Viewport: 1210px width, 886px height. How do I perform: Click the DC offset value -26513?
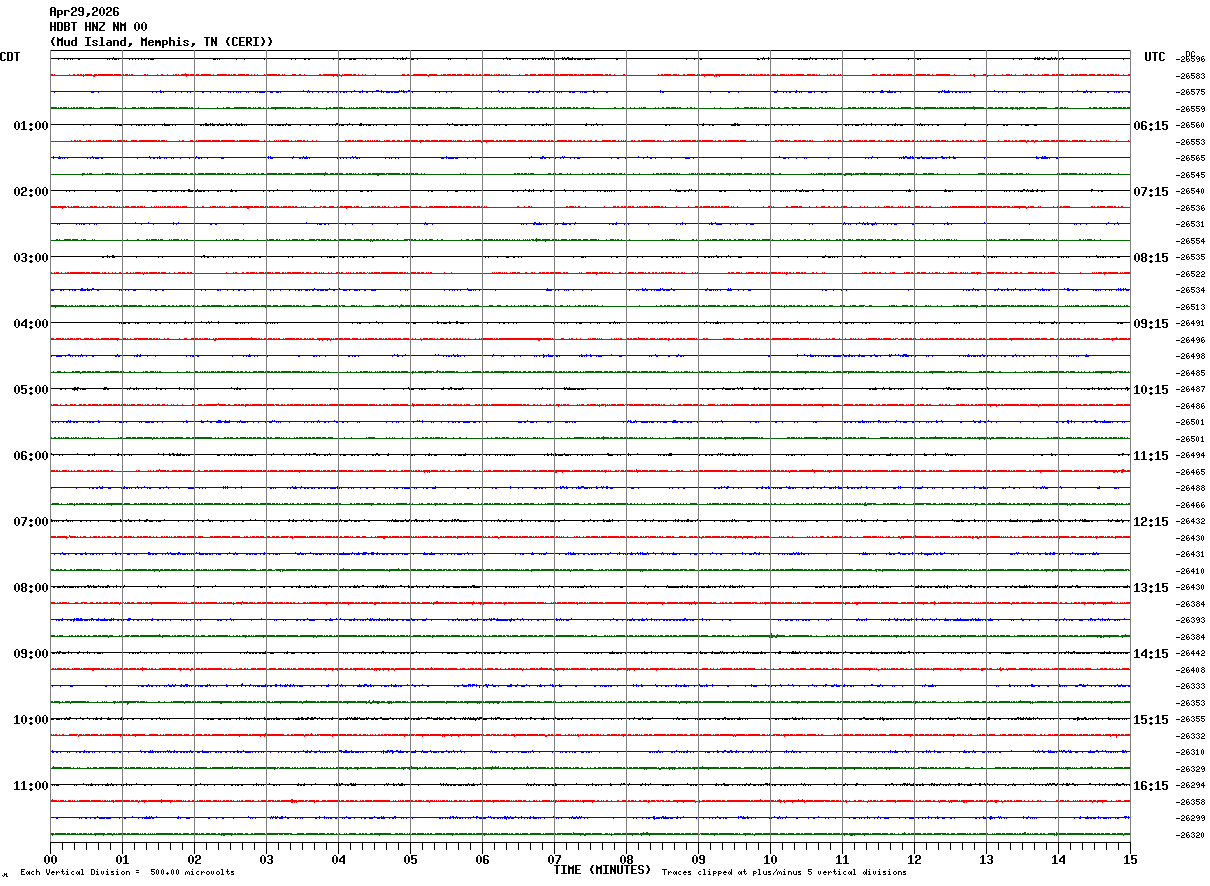(x=1190, y=307)
